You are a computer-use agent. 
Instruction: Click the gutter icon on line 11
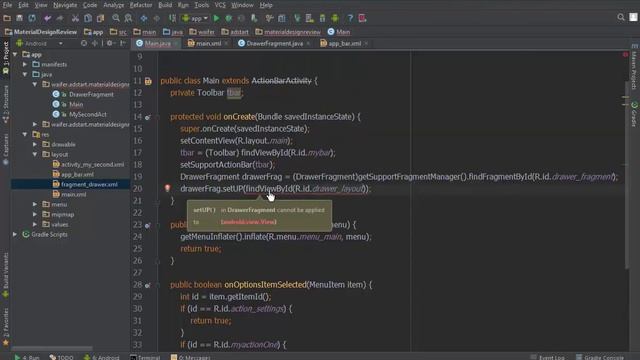coord(148,81)
